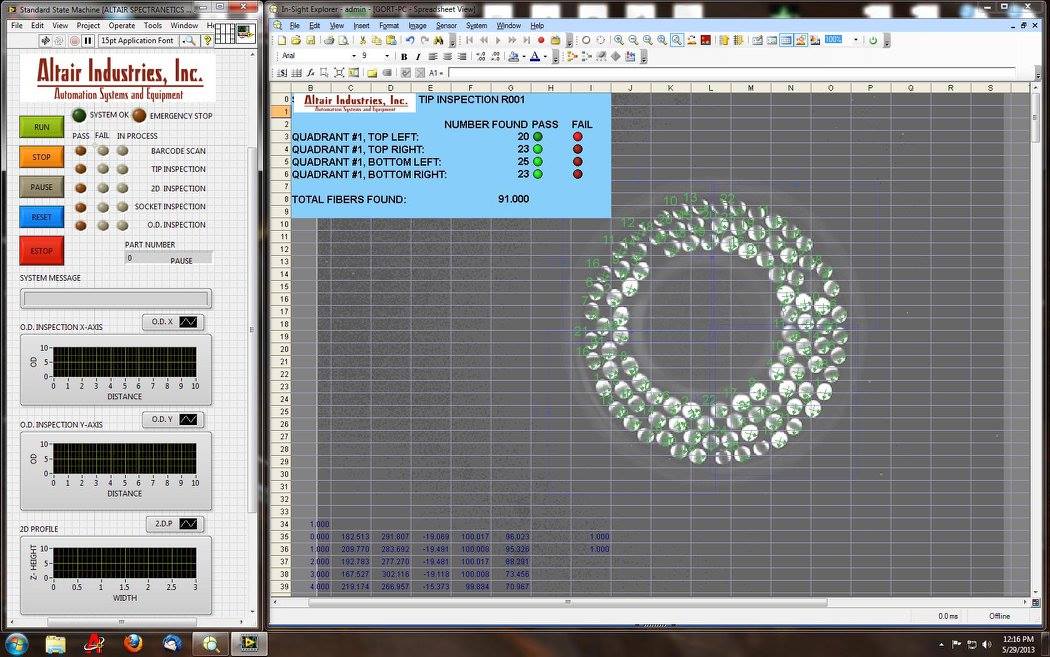Viewport: 1050px width, 657px height.
Task: Click the SYSTEM MESSAGE text field
Action: click(x=116, y=298)
